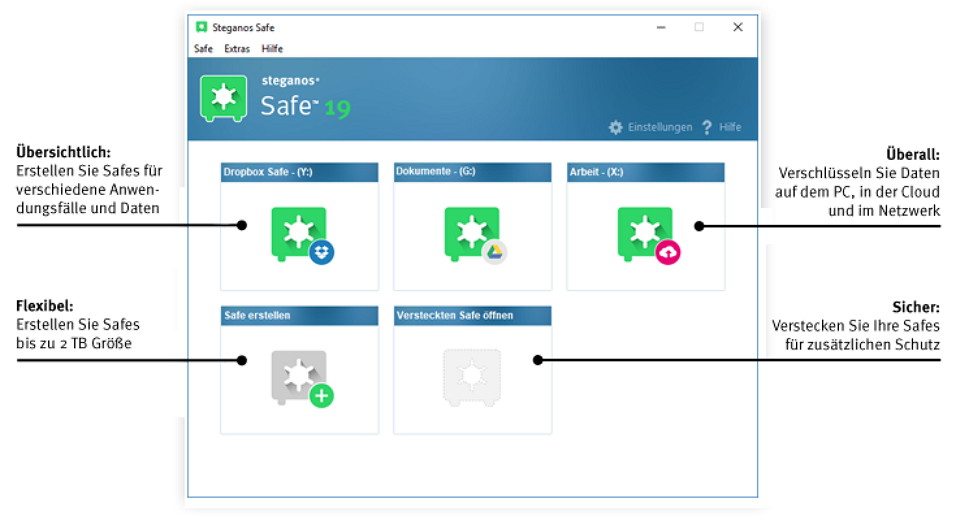Click the Google Drive badge on Dokumente

point(494,252)
